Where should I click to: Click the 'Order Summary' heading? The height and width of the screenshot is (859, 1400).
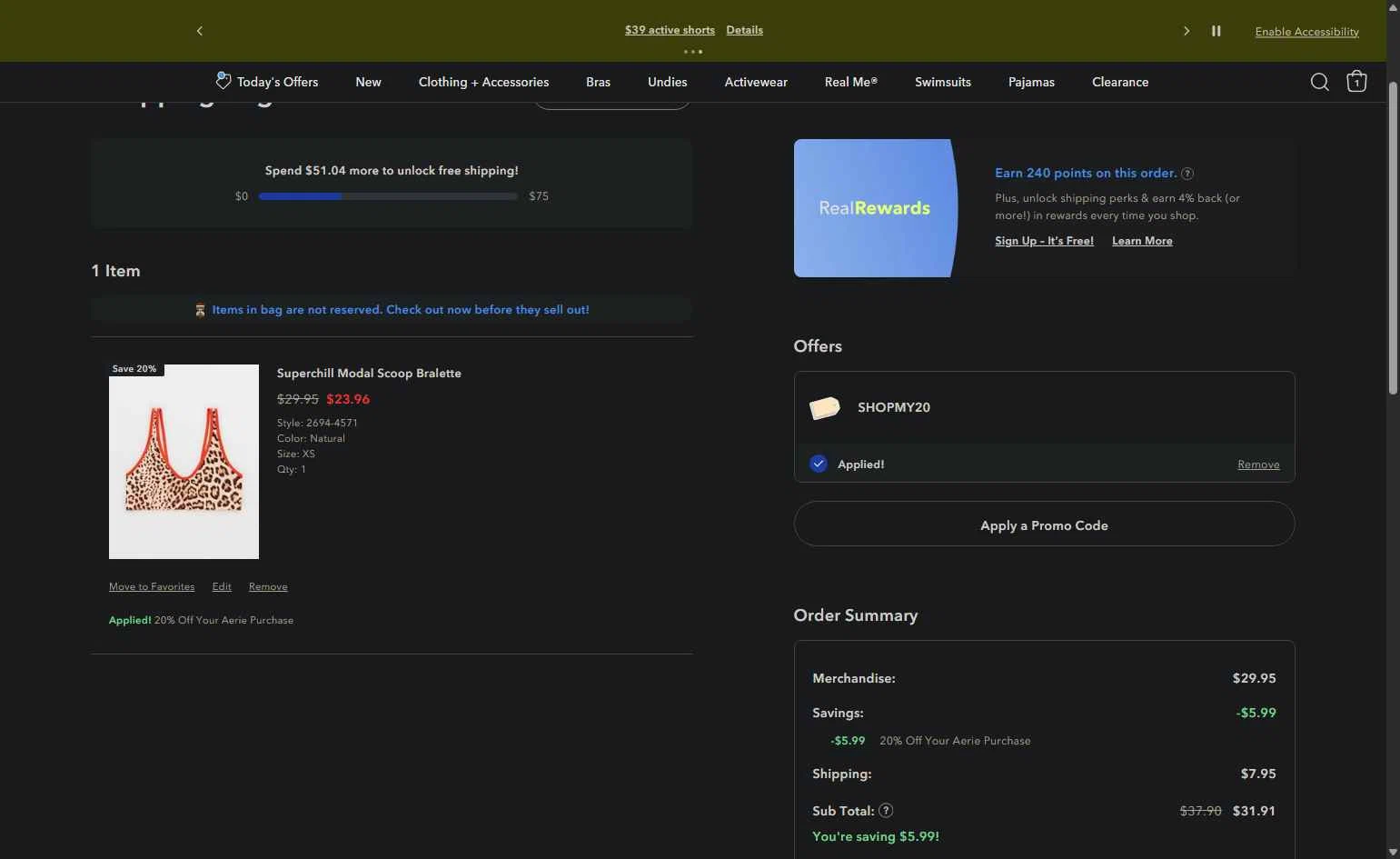pyautogui.click(x=856, y=615)
